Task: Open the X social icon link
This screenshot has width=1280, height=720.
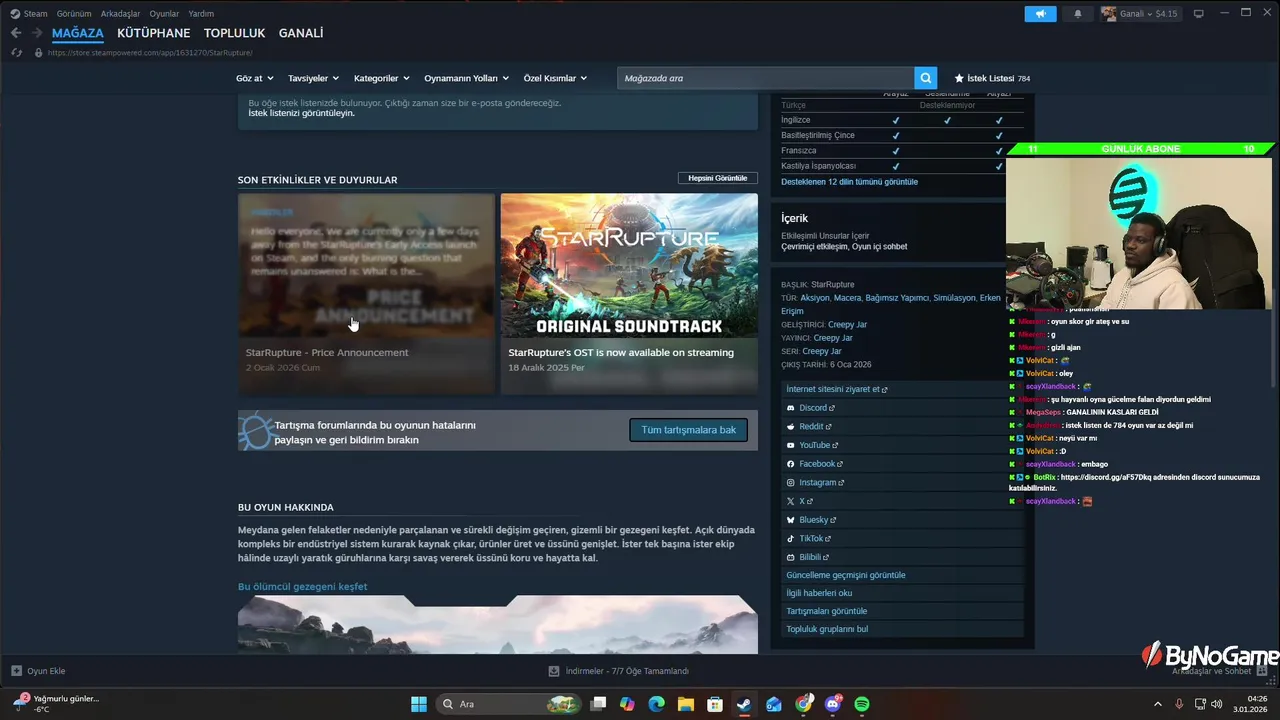Action: tap(791, 501)
